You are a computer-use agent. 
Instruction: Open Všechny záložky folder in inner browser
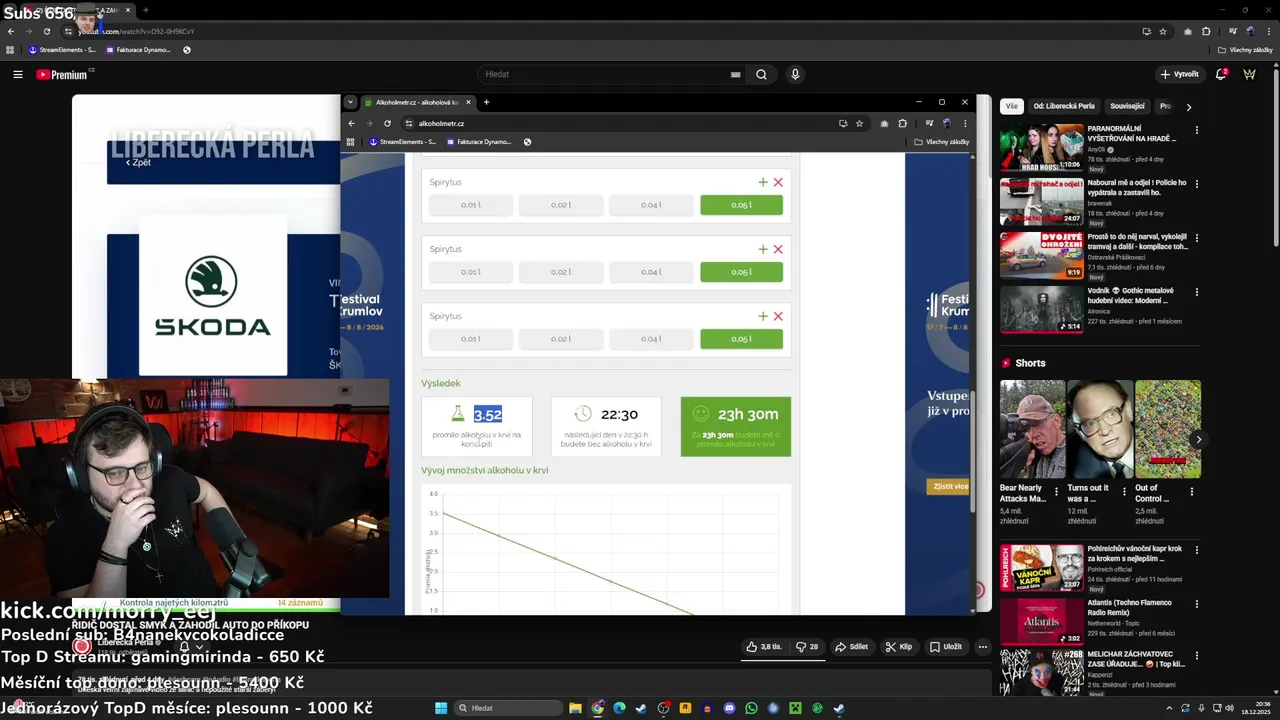(x=942, y=142)
